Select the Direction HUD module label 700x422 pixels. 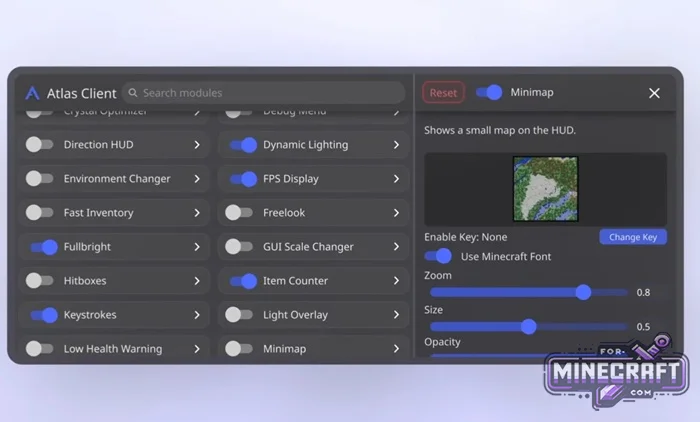point(98,145)
